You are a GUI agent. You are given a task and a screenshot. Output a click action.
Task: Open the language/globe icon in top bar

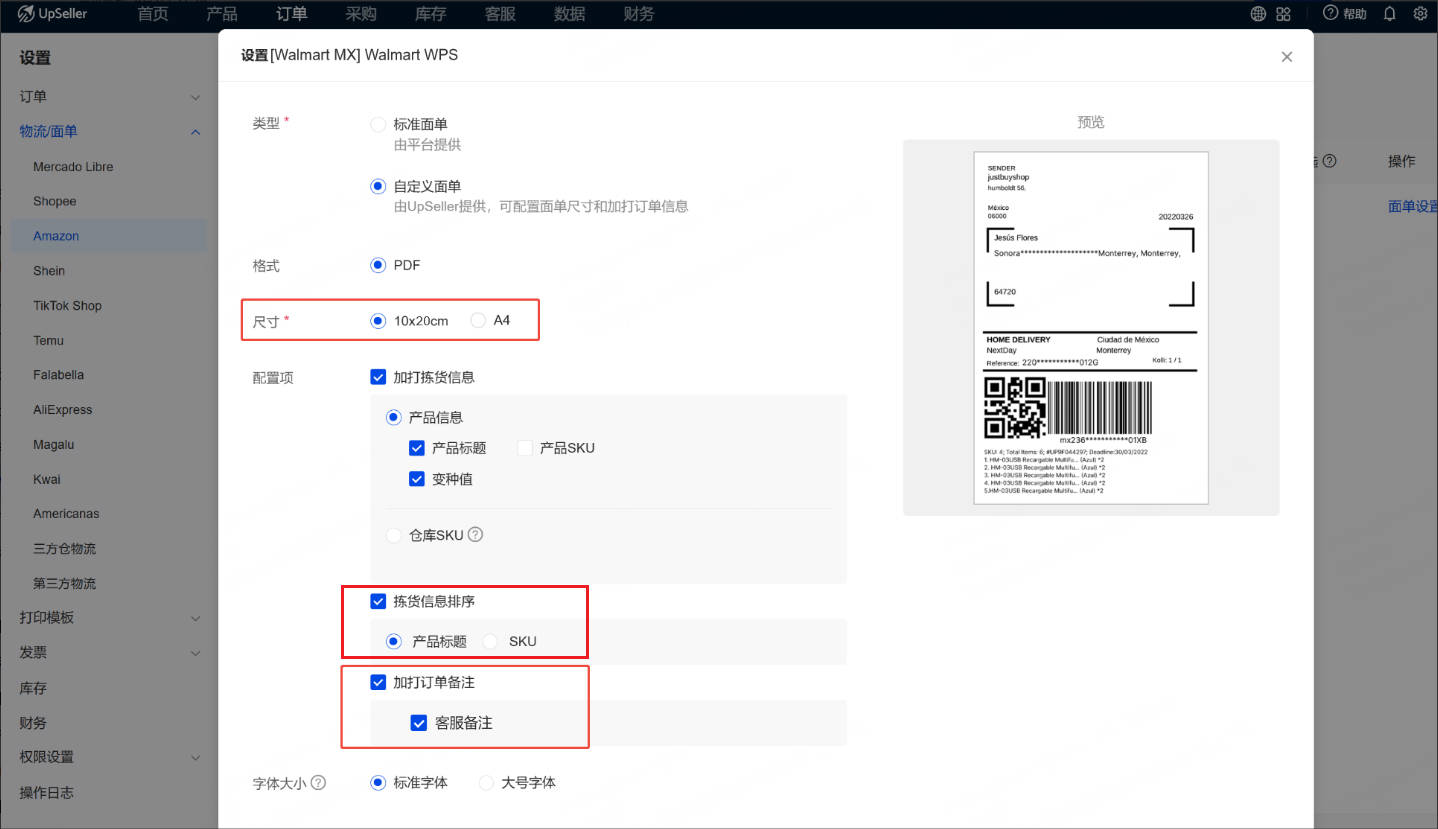(1258, 14)
